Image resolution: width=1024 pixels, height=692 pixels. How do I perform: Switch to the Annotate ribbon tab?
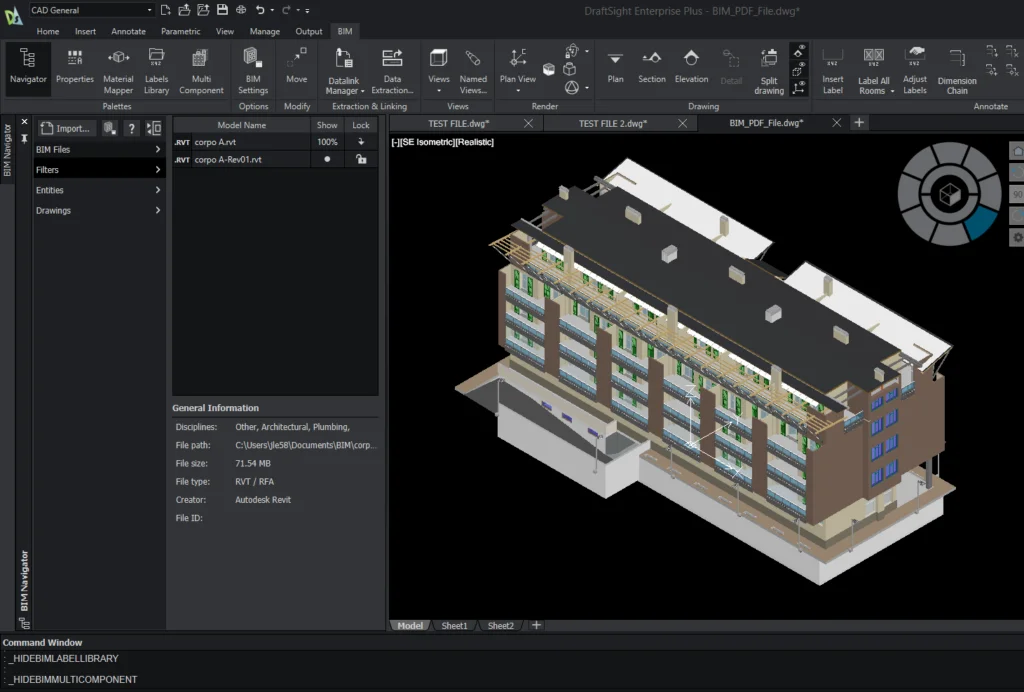pos(128,31)
